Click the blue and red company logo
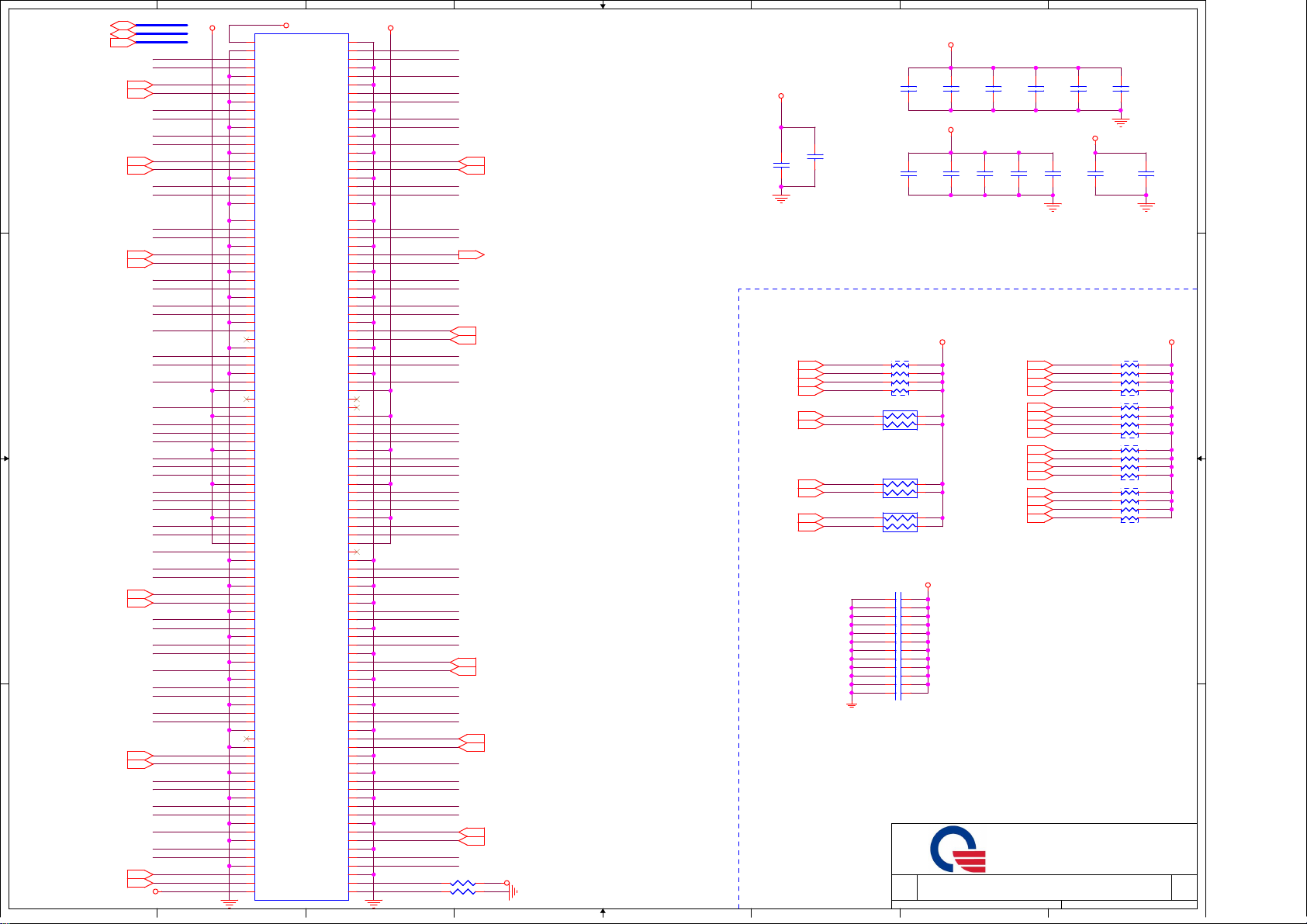 pos(958,850)
